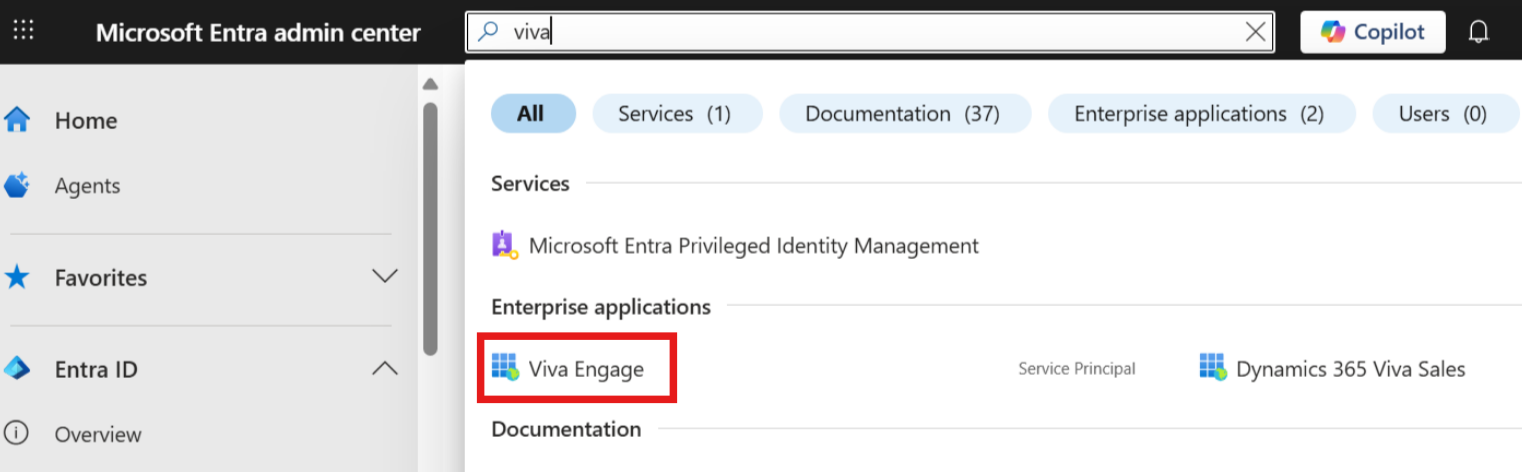Screen dimensions: 1522x472
Task: Clear search with the X icon
Action: [1256, 32]
